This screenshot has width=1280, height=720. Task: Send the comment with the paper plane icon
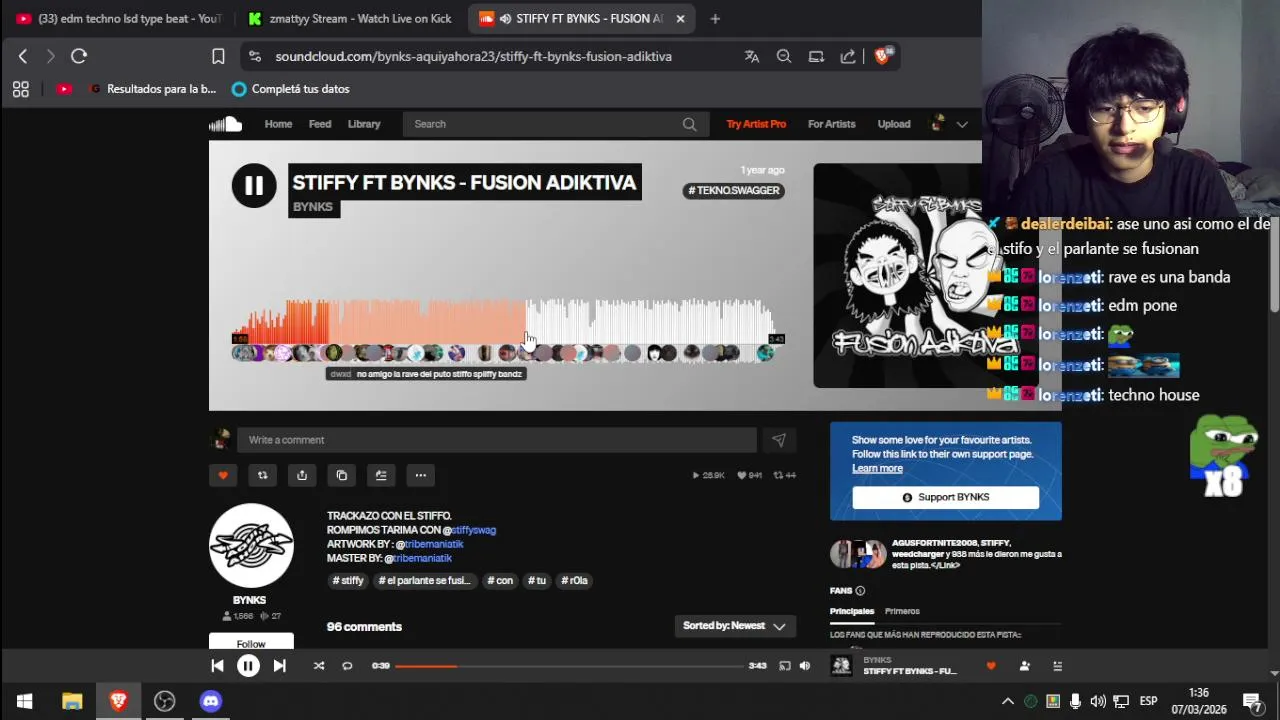[x=779, y=440]
